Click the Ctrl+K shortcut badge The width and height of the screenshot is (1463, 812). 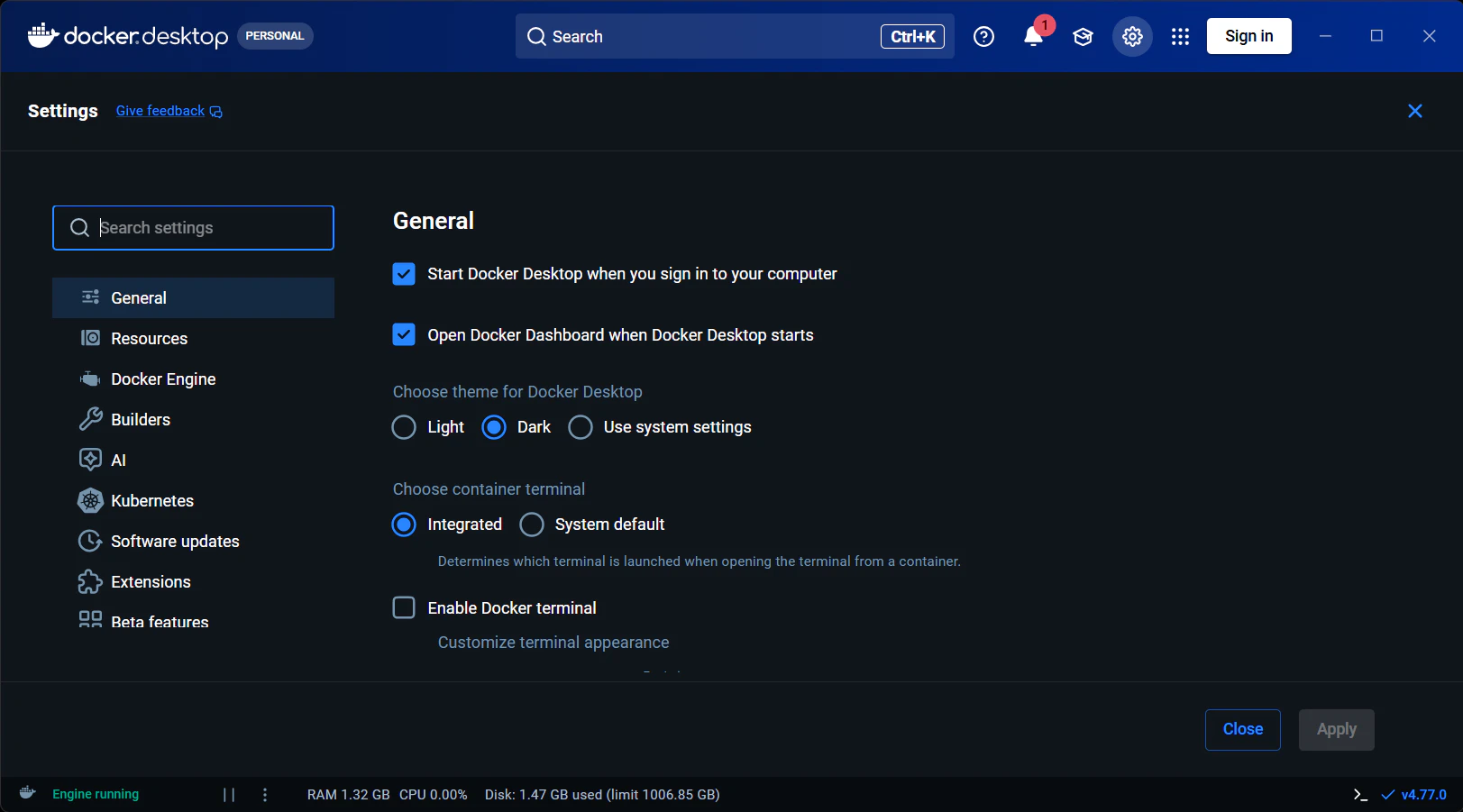(x=912, y=36)
